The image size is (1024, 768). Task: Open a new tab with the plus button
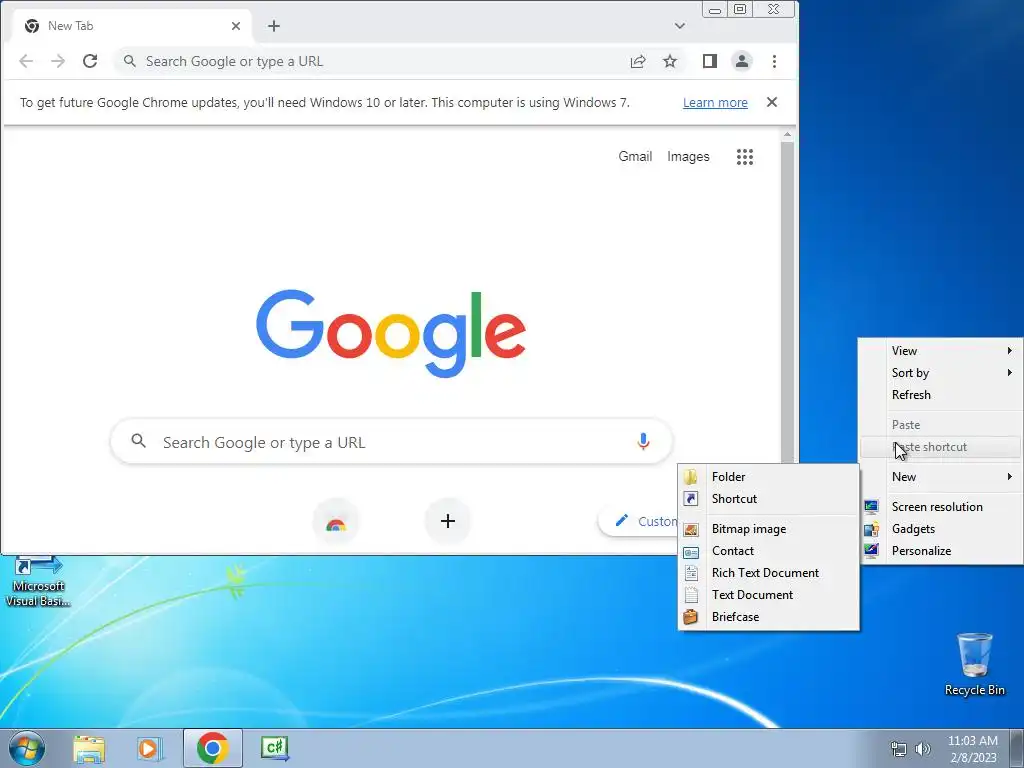click(x=274, y=26)
